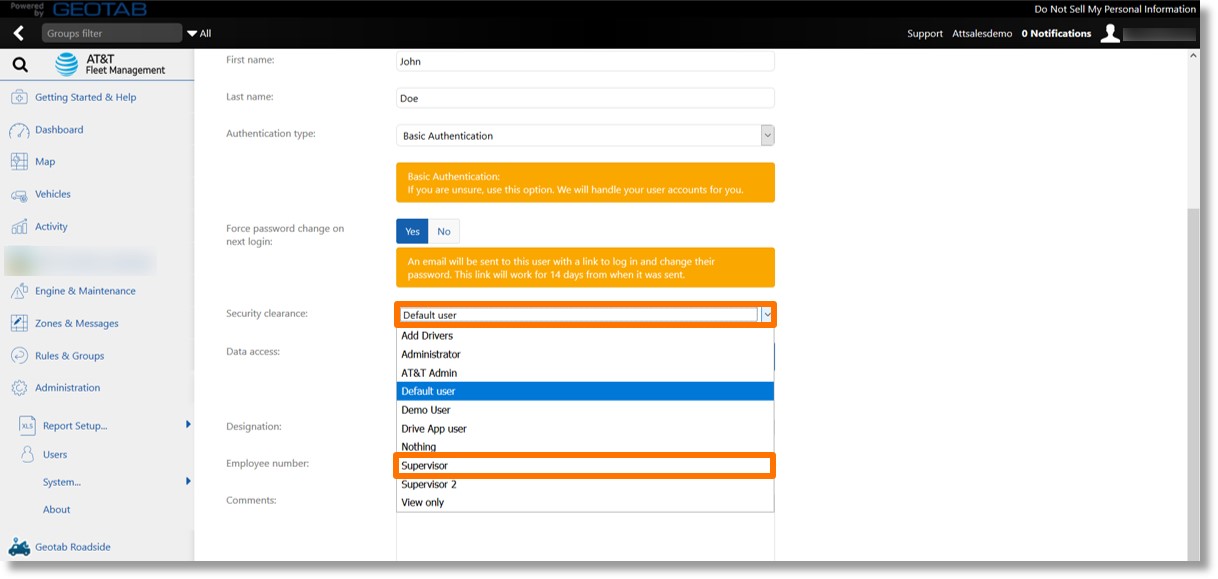Viewport: 1218px width, 579px height.
Task: Click the First name field
Action: click(585, 61)
